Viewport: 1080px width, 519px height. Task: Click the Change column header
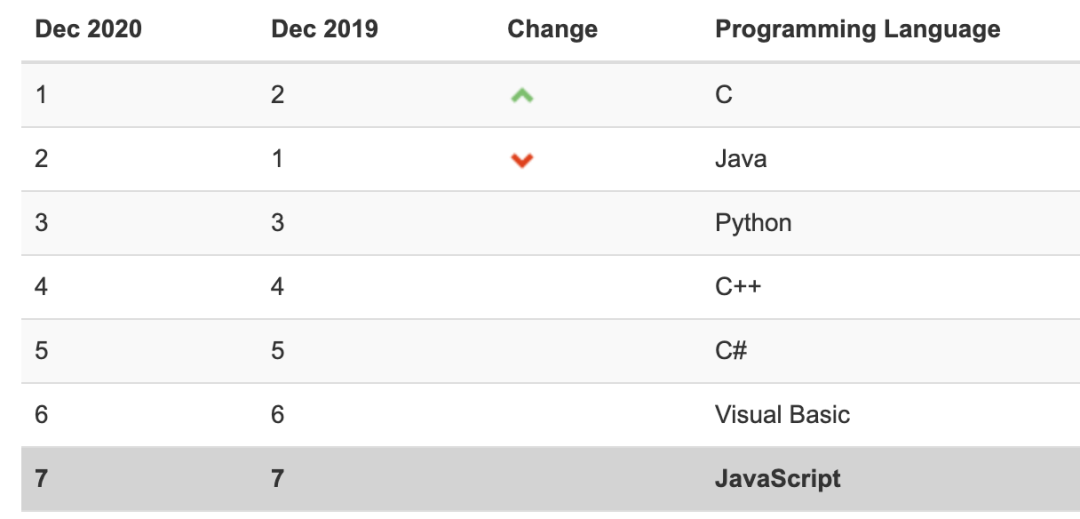point(552,29)
